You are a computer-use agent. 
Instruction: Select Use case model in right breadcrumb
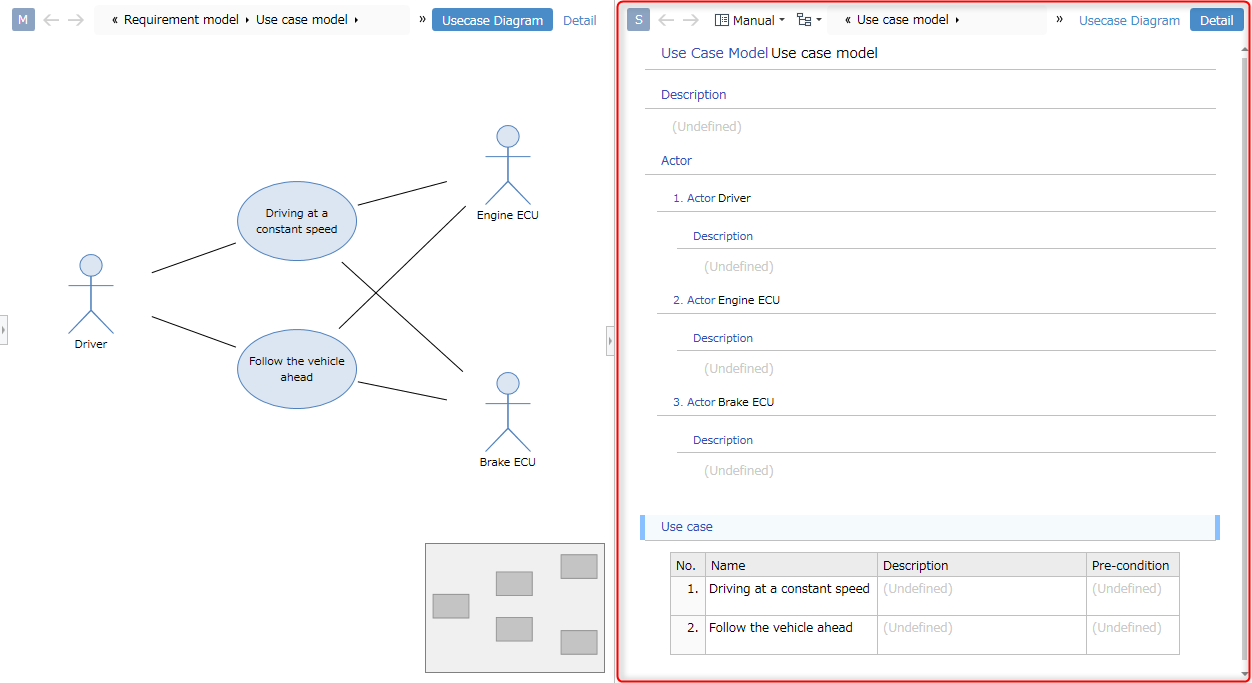click(903, 20)
